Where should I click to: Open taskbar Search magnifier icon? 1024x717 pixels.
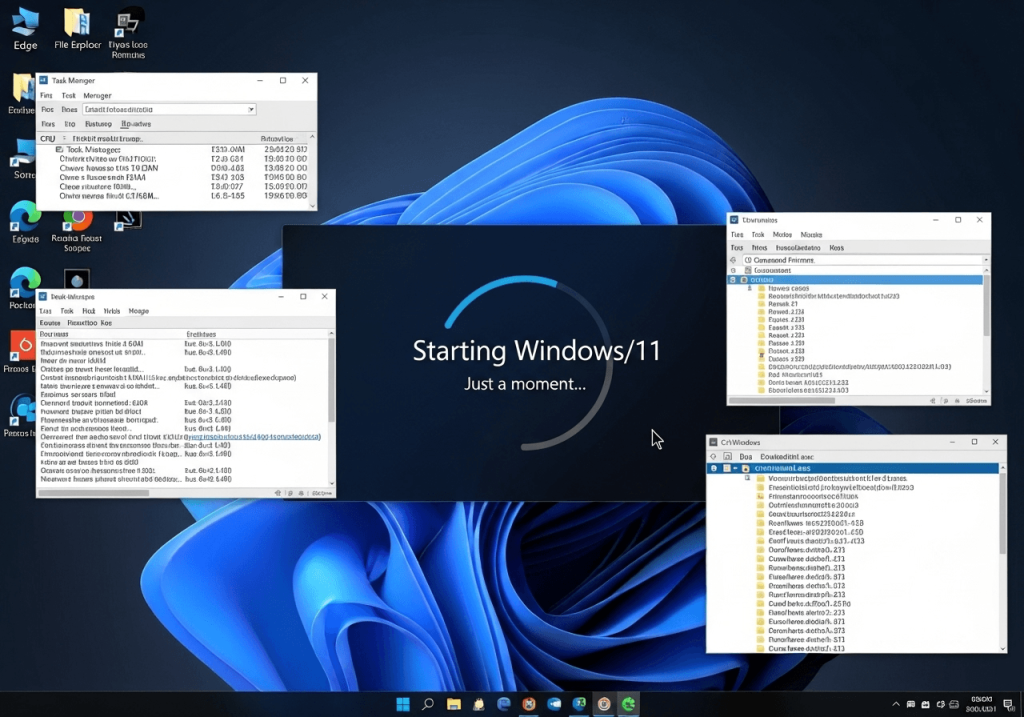click(428, 704)
